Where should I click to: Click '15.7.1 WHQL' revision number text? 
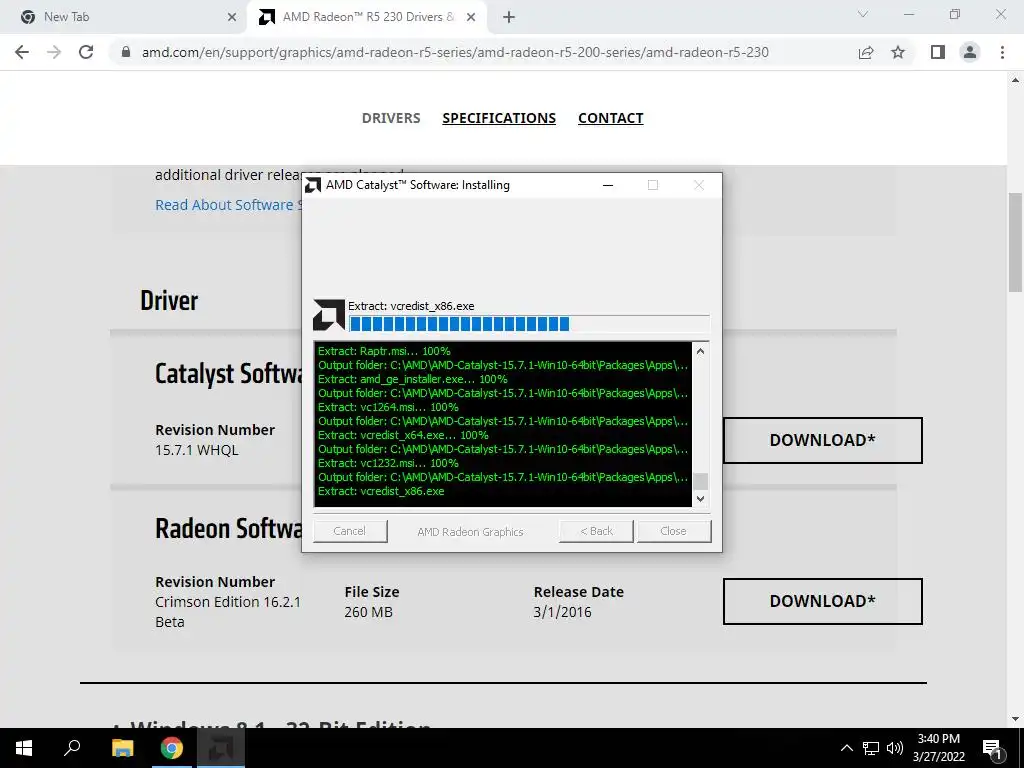pos(197,450)
